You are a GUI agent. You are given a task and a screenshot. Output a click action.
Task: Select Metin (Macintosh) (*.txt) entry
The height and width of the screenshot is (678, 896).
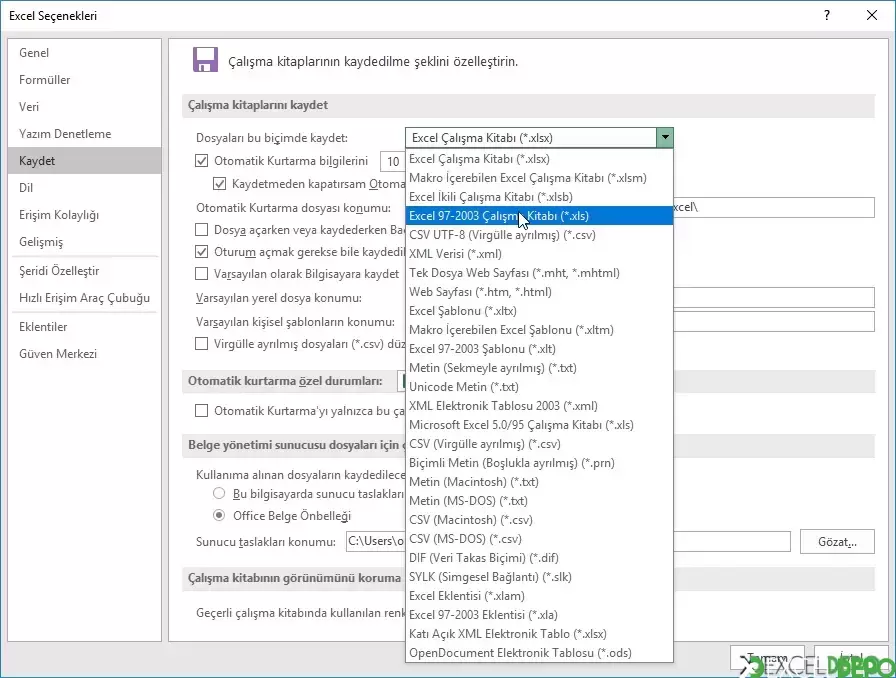(x=539, y=482)
